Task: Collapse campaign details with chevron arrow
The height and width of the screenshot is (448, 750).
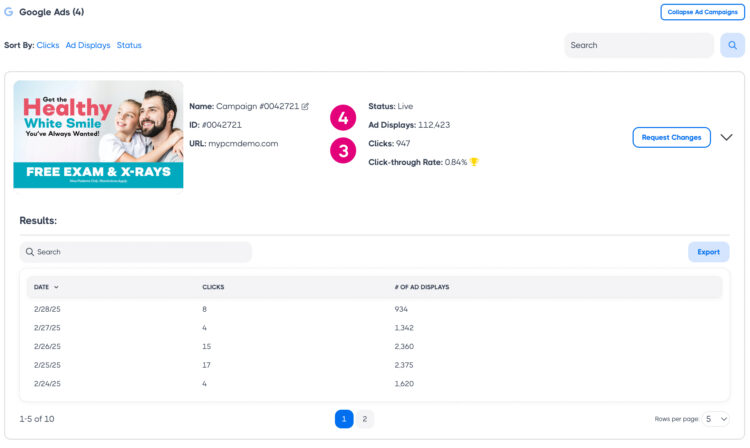Action: click(x=727, y=138)
